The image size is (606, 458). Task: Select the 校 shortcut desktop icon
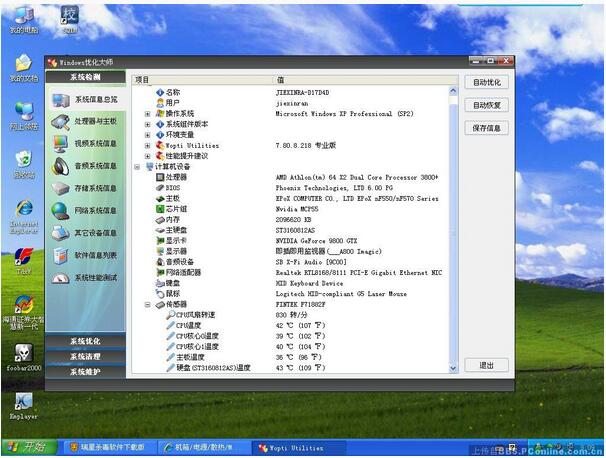[70, 20]
